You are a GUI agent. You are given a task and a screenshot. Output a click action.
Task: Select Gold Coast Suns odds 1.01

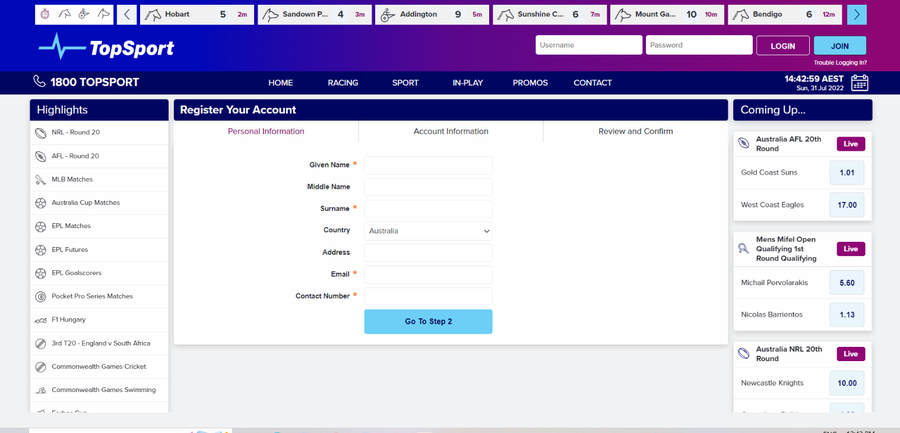847,172
